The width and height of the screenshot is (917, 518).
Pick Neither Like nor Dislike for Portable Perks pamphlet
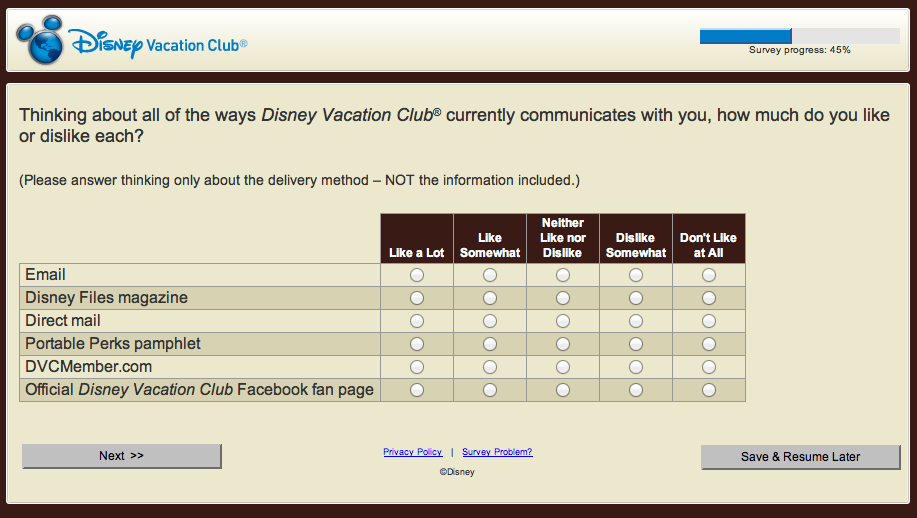click(x=563, y=344)
